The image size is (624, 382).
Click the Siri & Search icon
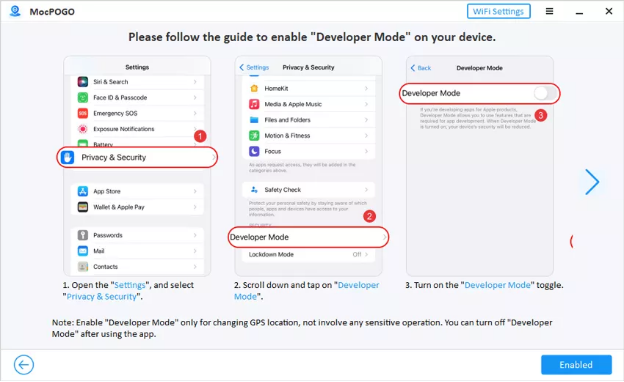82,82
